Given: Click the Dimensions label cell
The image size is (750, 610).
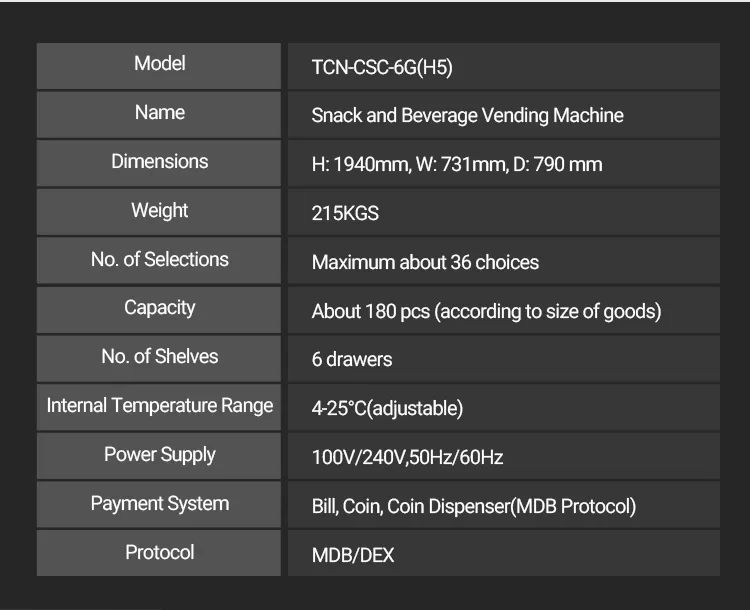Looking at the screenshot, I should 160,162.
